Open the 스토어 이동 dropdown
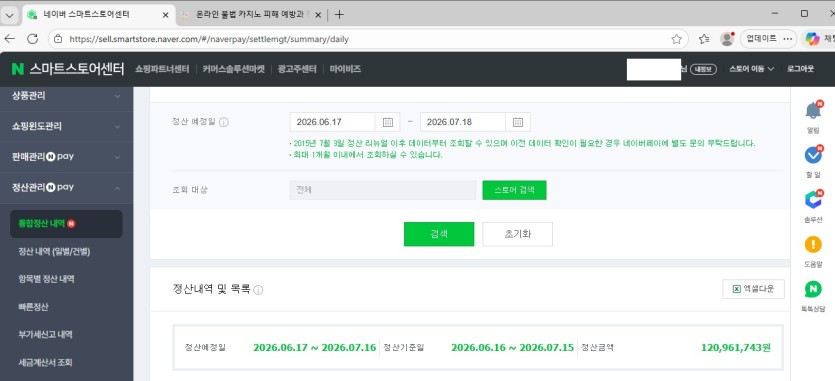Image resolution: width=835 pixels, height=381 pixels. [x=751, y=69]
